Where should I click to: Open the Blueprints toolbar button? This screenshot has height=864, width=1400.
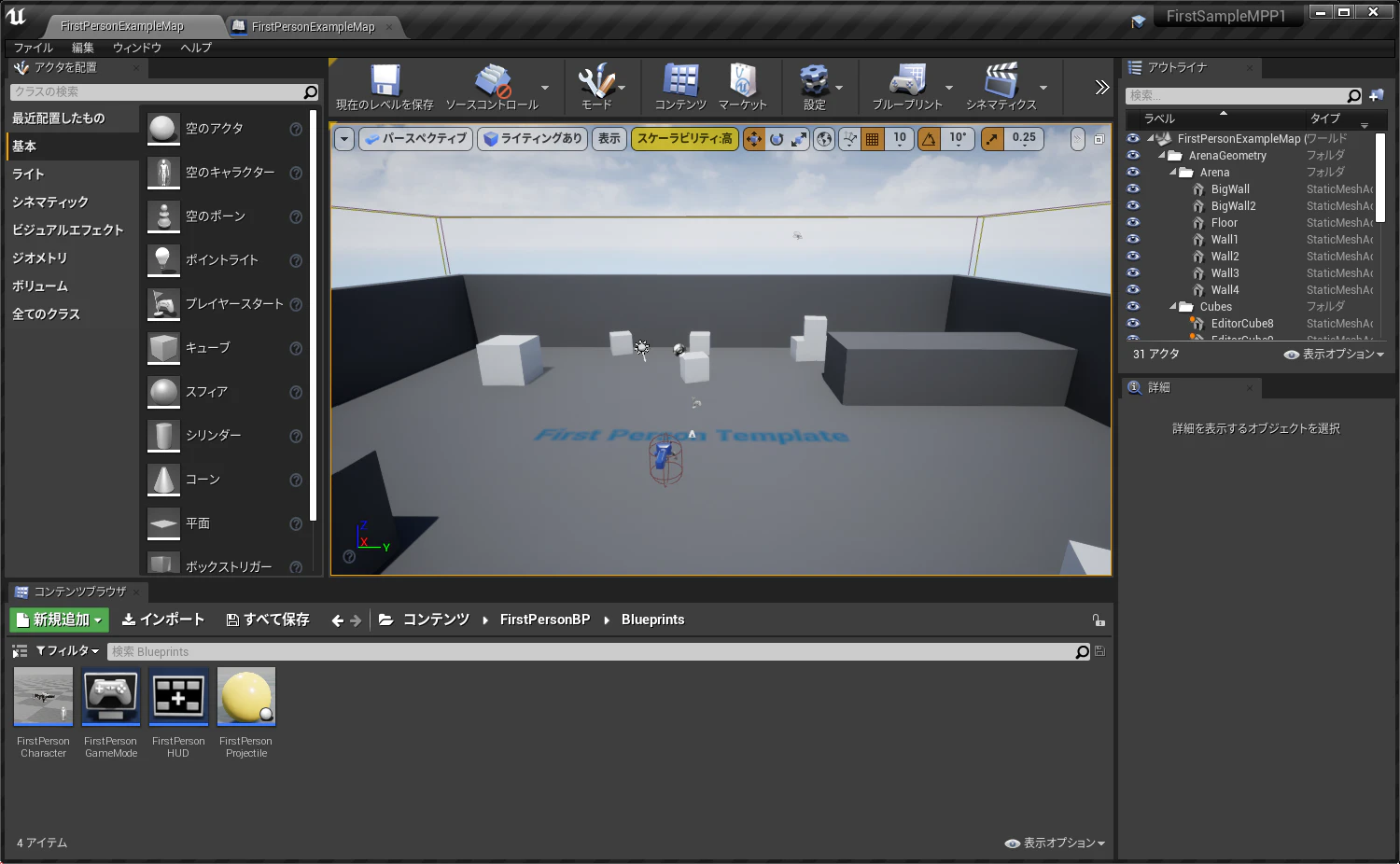[907, 88]
